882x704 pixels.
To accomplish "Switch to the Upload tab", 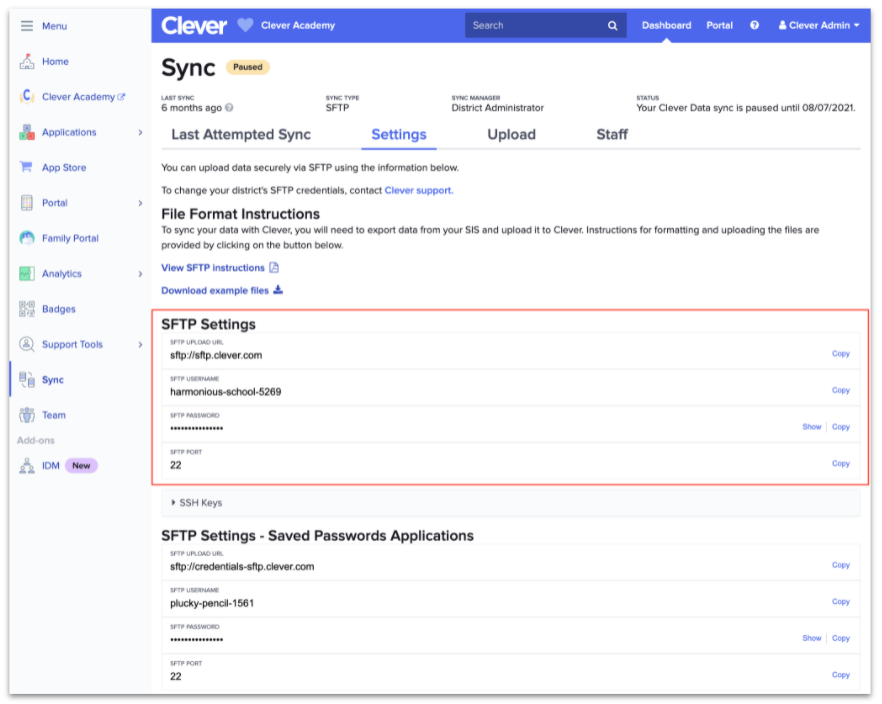I will (511, 134).
